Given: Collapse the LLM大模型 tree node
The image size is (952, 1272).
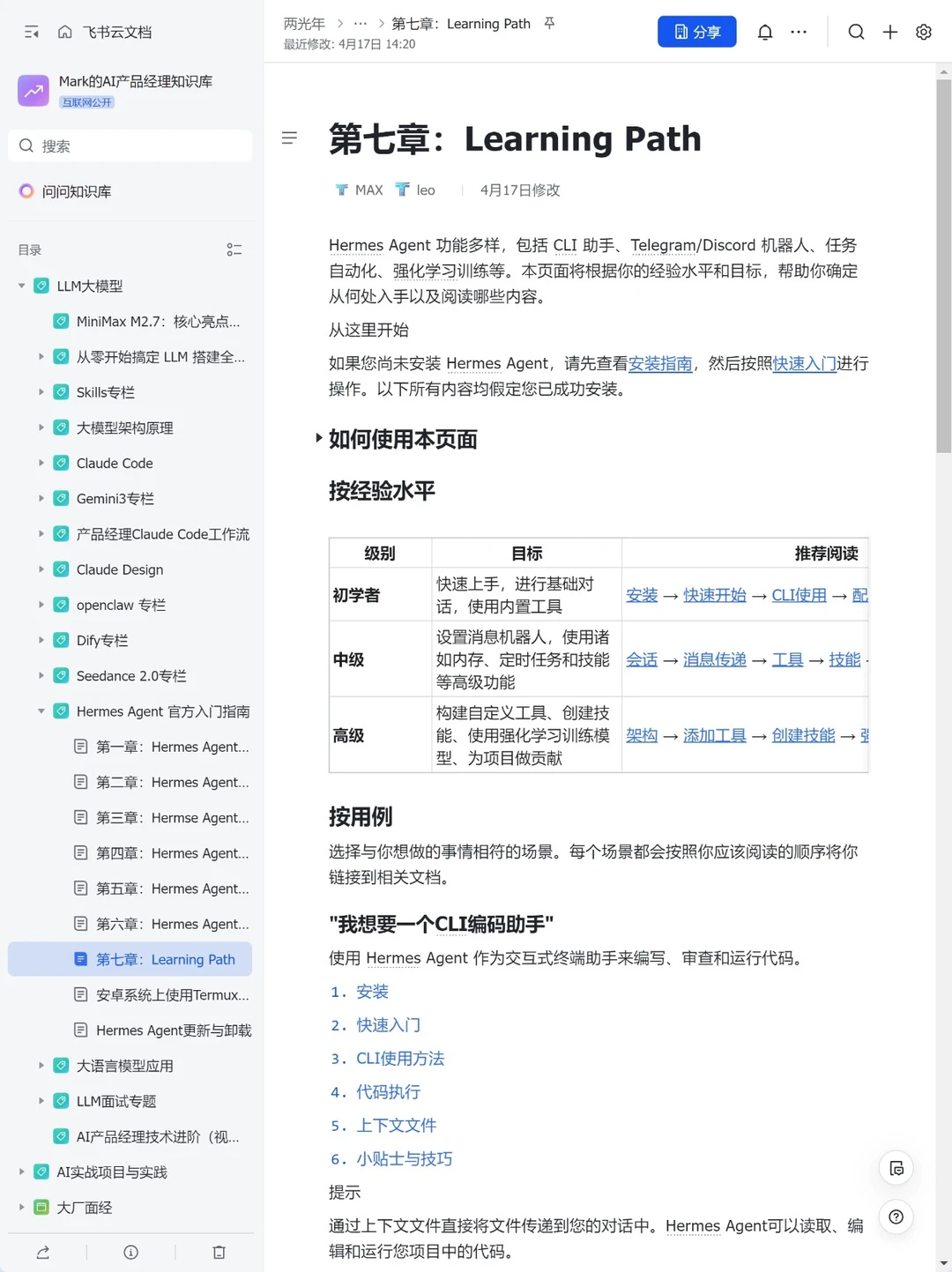Looking at the screenshot, I should (22, 286).
